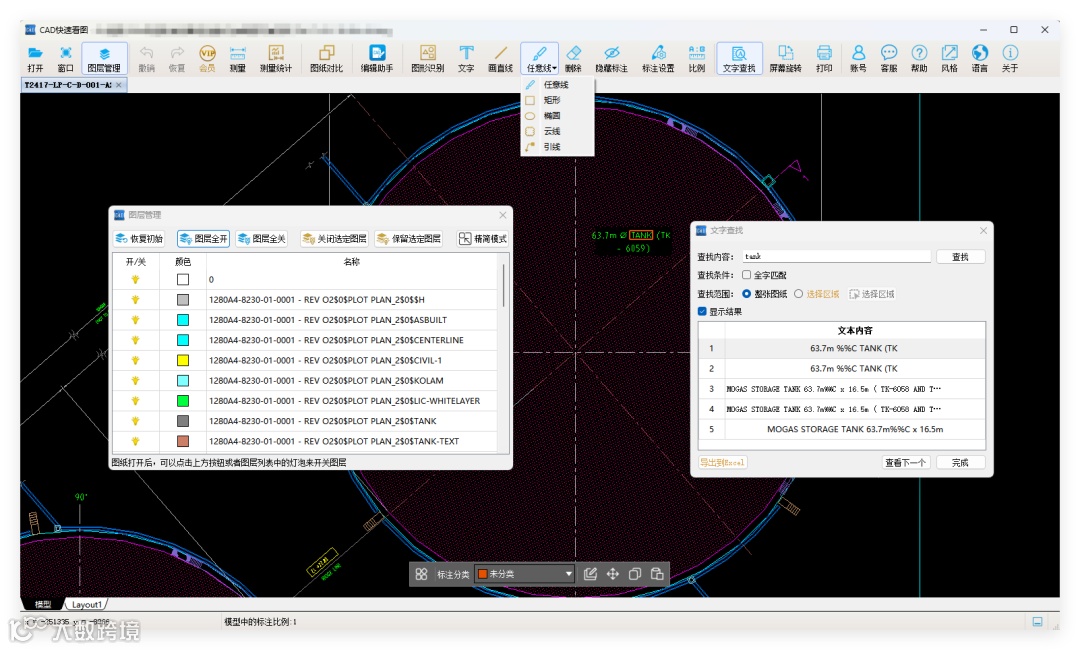Click the 图纸对比 drawing compare icon
Image resolution: width=1080 pixels, height=650 pixels.
click(x=326, y=58)
